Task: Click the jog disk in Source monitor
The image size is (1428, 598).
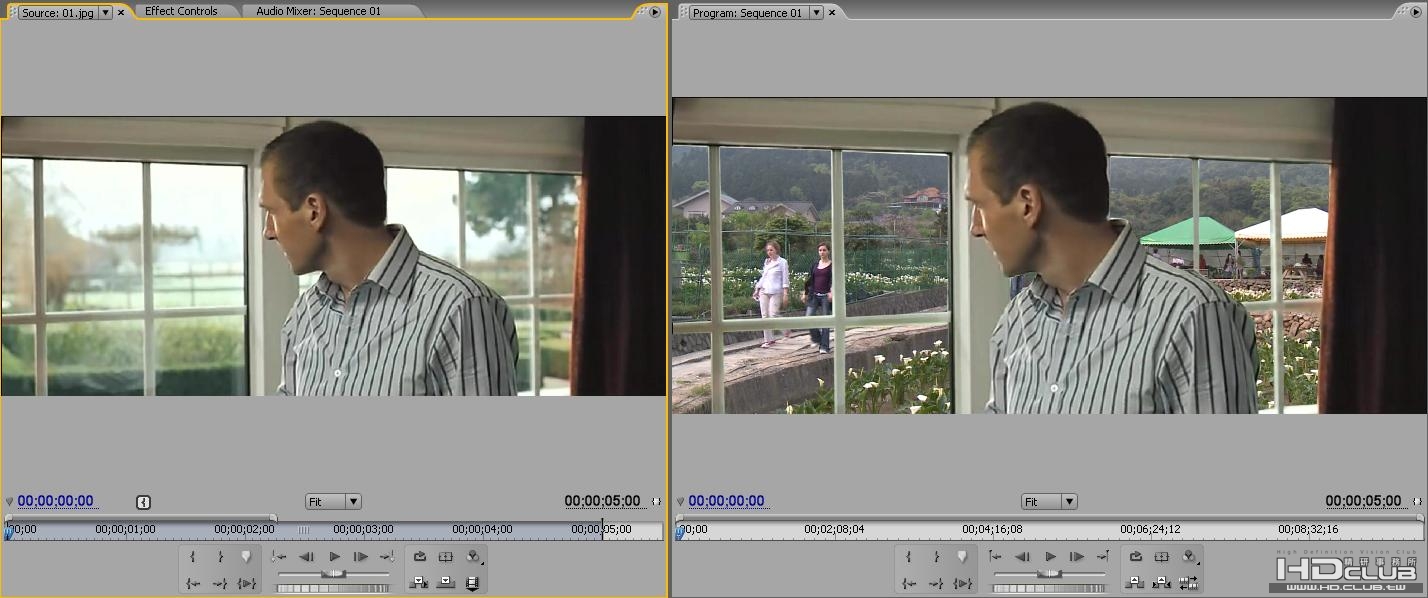Action: click(333, 588)
